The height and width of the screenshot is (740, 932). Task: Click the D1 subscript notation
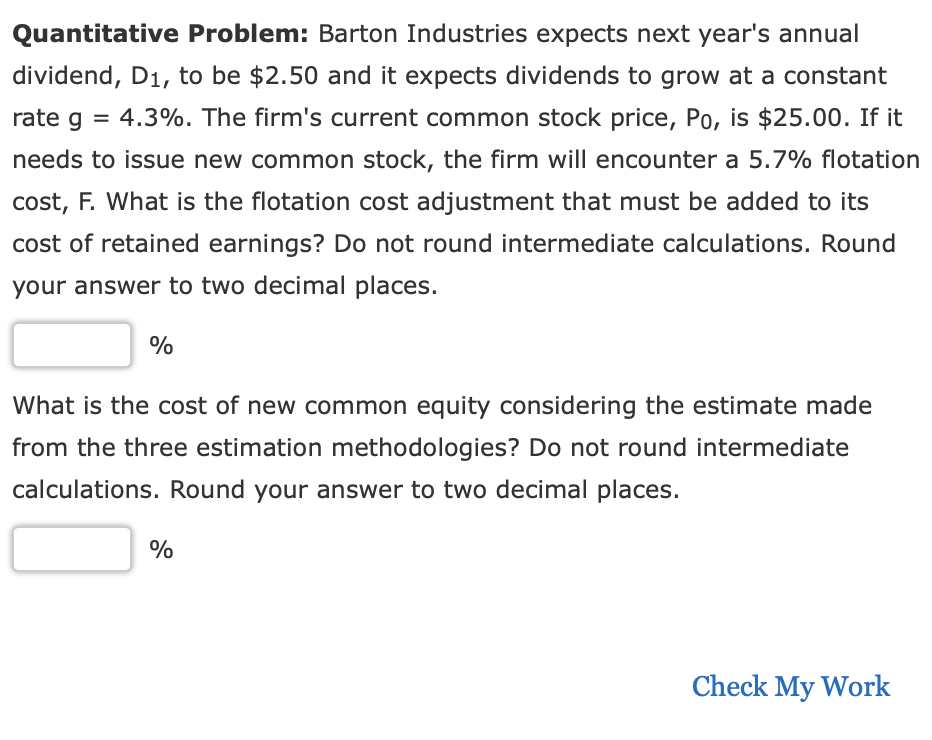[x=146, y=75]
